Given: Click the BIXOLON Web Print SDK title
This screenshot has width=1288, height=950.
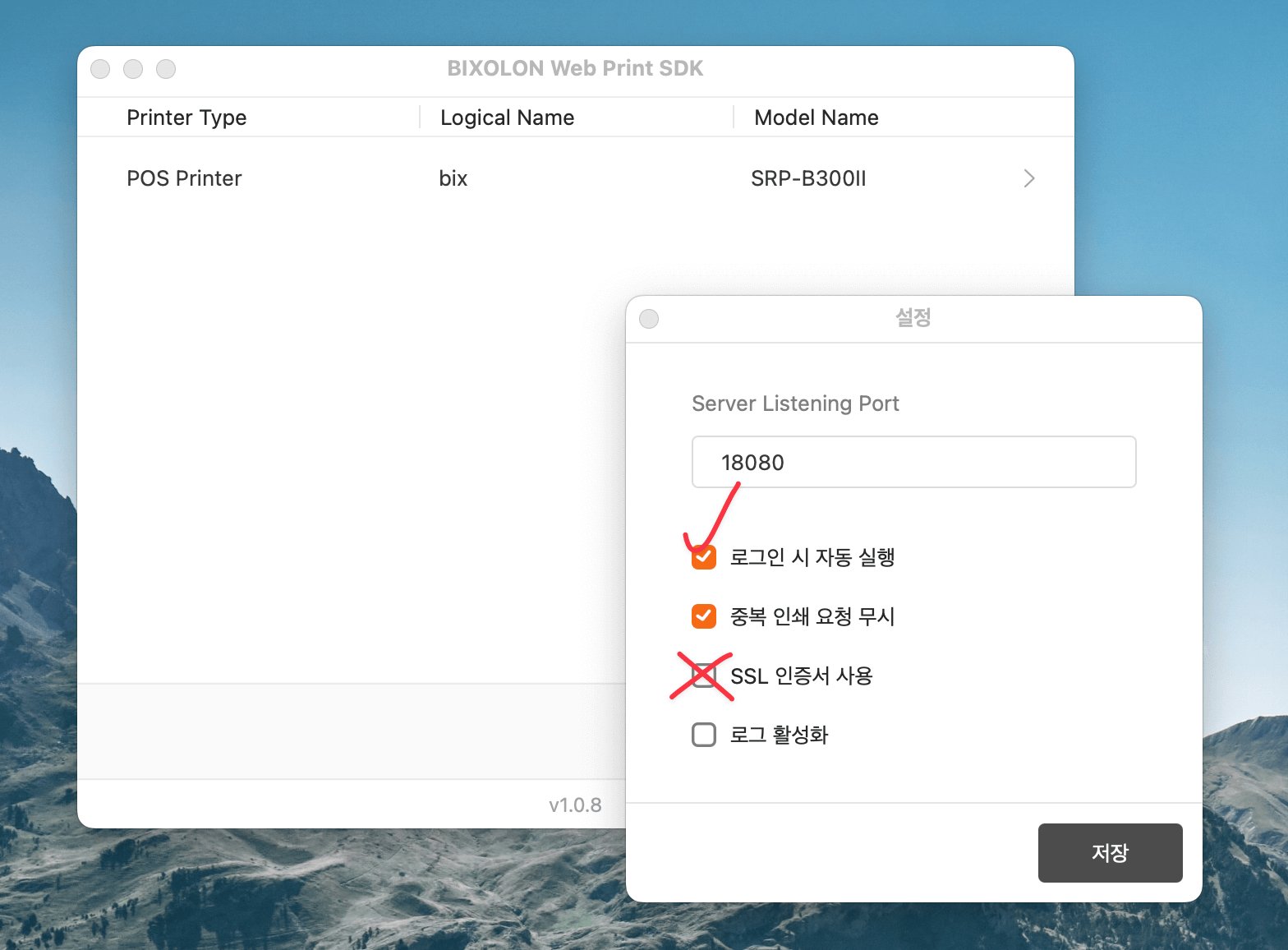Looking at the screenshot, I should [x=575, y=68].
